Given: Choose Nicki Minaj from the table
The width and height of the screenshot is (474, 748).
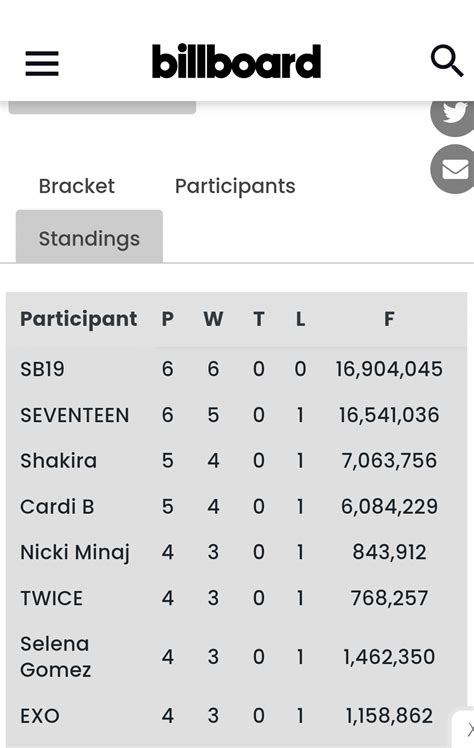Looking at the screenshot, I should (74, 553).
